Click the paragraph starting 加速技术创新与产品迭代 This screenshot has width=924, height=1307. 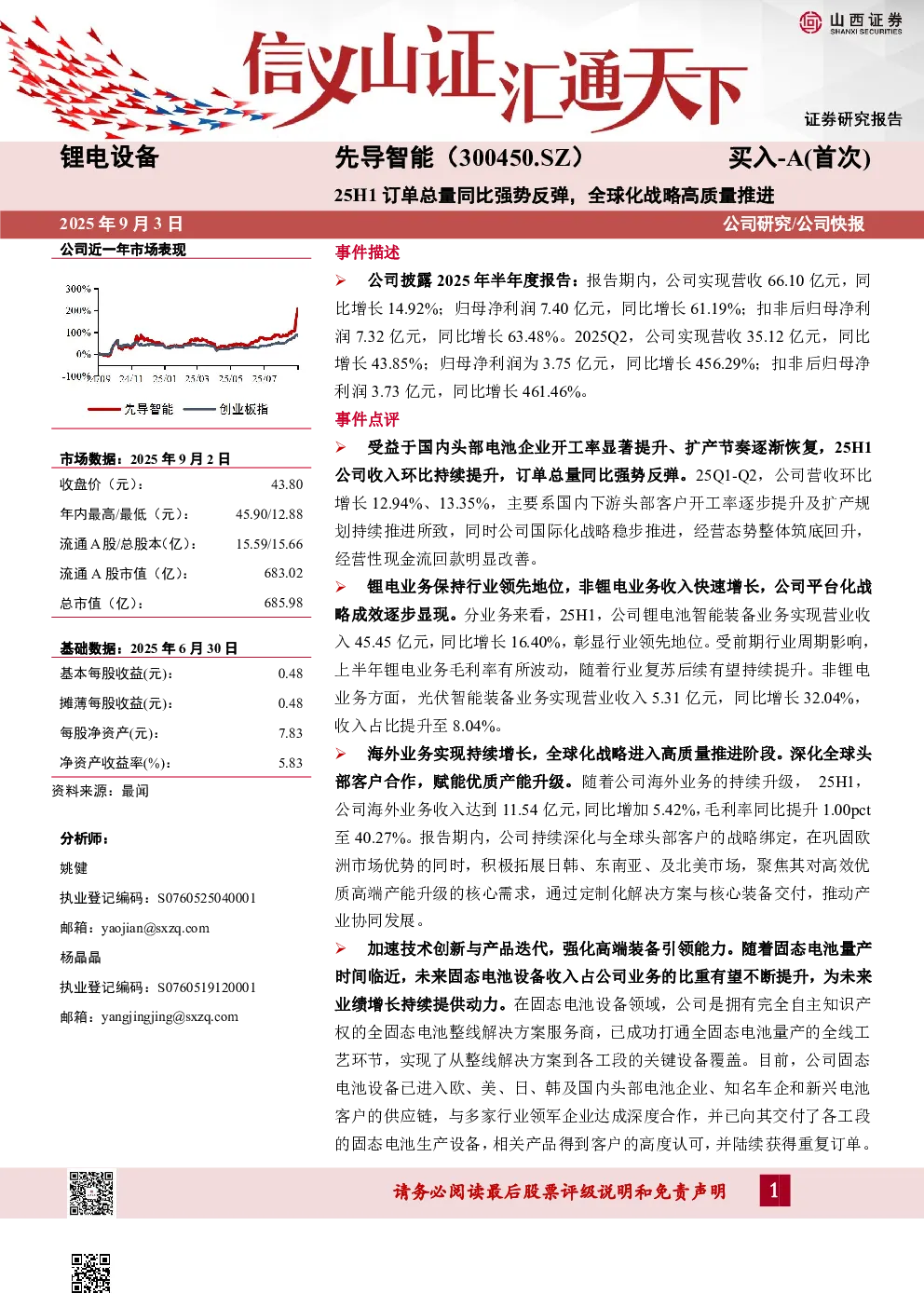604,1045
